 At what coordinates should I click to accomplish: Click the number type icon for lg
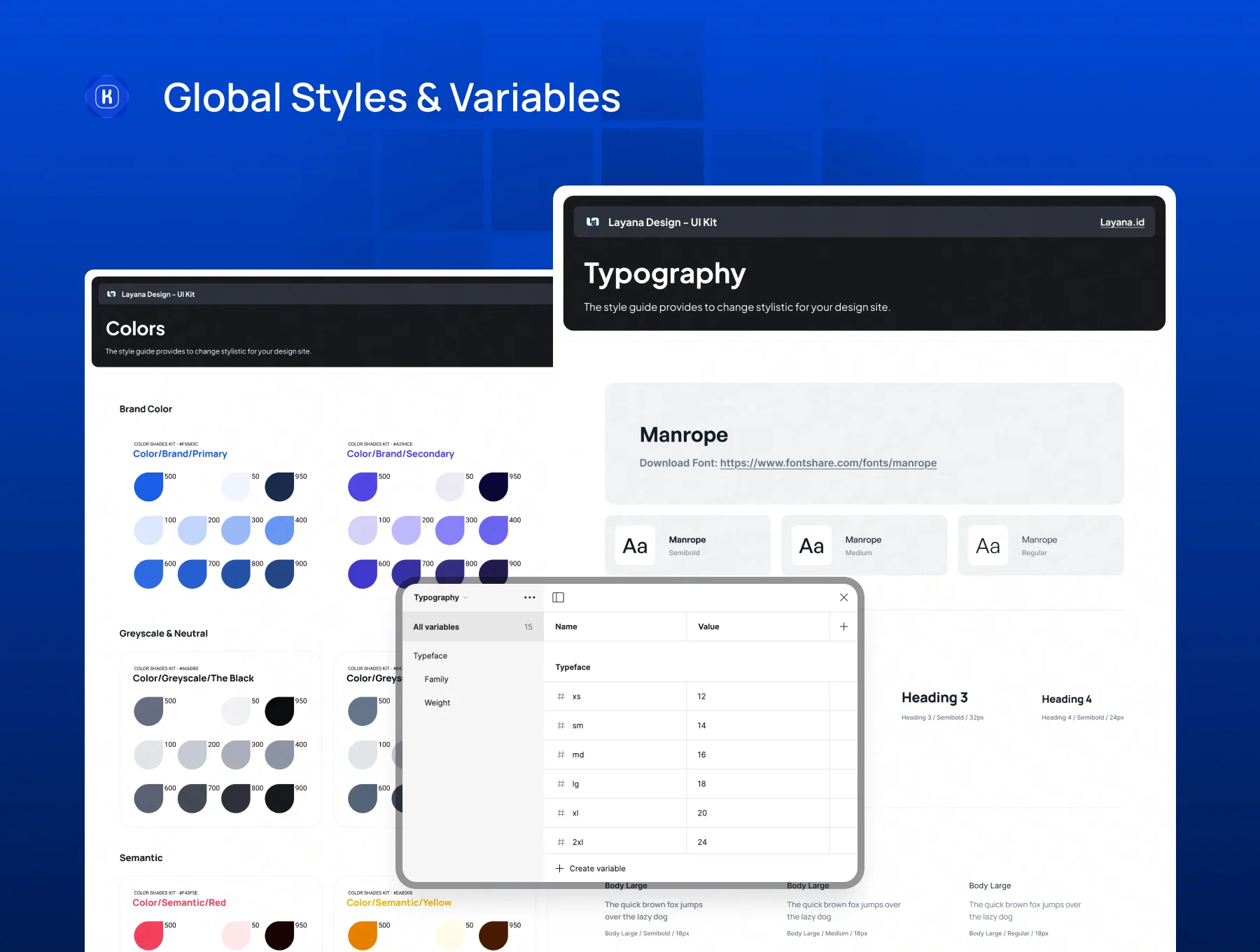click(x=561, y=784)
